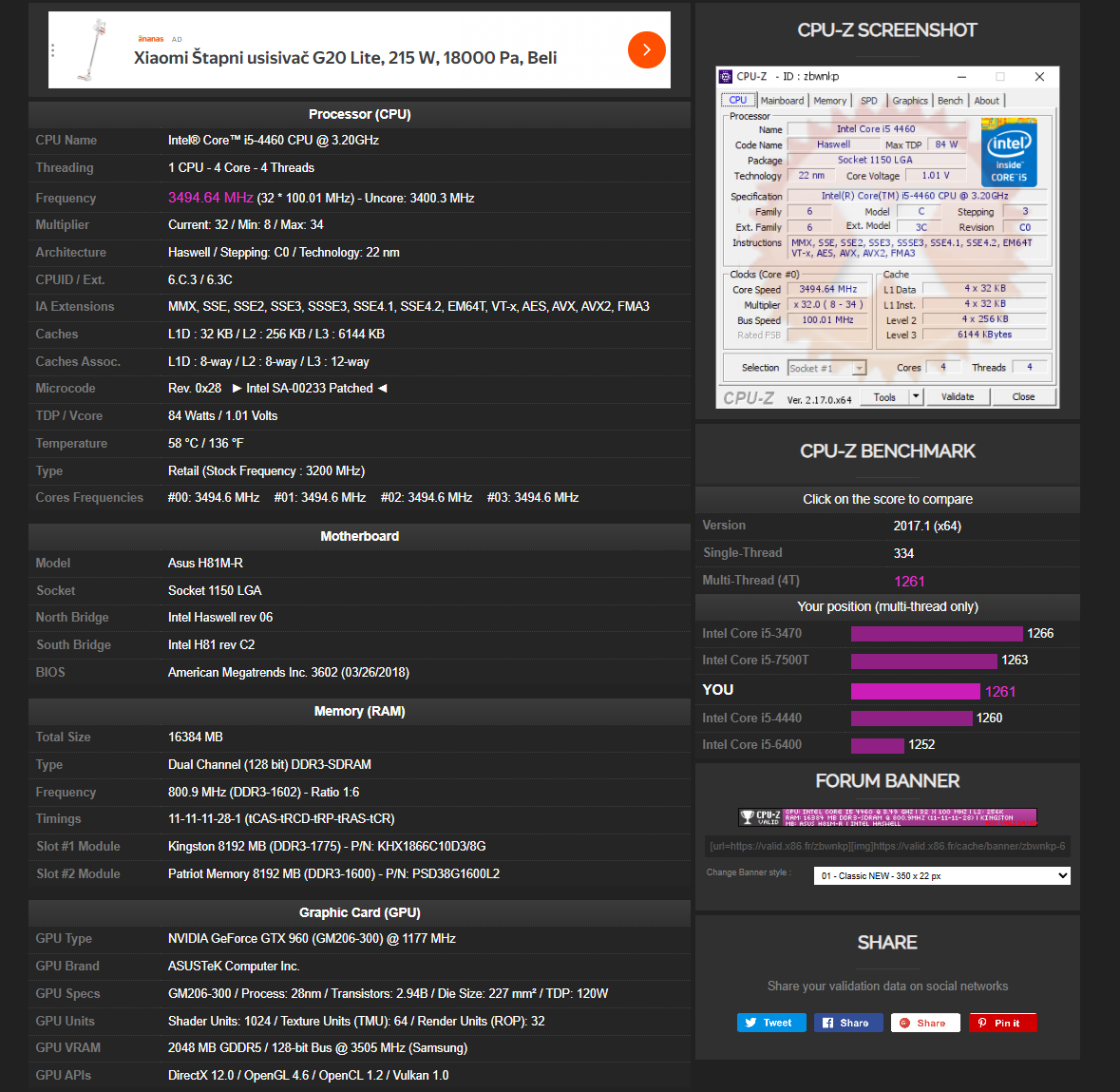This screenshot has height=1092, width=1120.
Task: Click the Caches L1D 32 KB value
Action: pos(276,334)
